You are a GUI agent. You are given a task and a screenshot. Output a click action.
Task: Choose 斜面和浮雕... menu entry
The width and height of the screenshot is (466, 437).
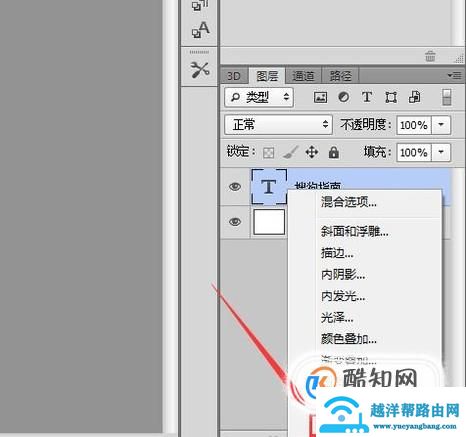pyautogui.click(x=355, y=231)
